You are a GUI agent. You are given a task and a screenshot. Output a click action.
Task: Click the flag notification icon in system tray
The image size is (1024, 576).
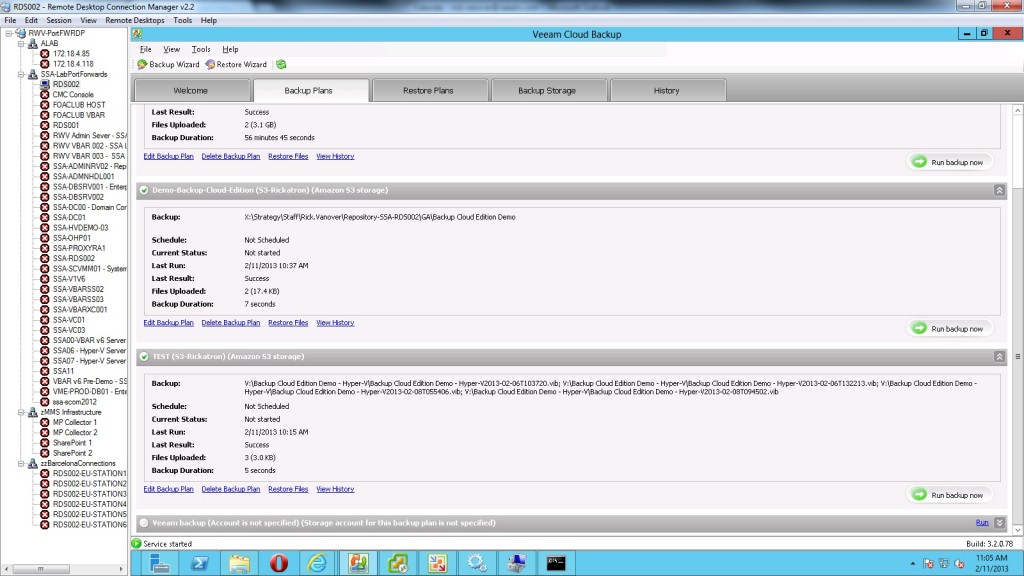(928, 564)
